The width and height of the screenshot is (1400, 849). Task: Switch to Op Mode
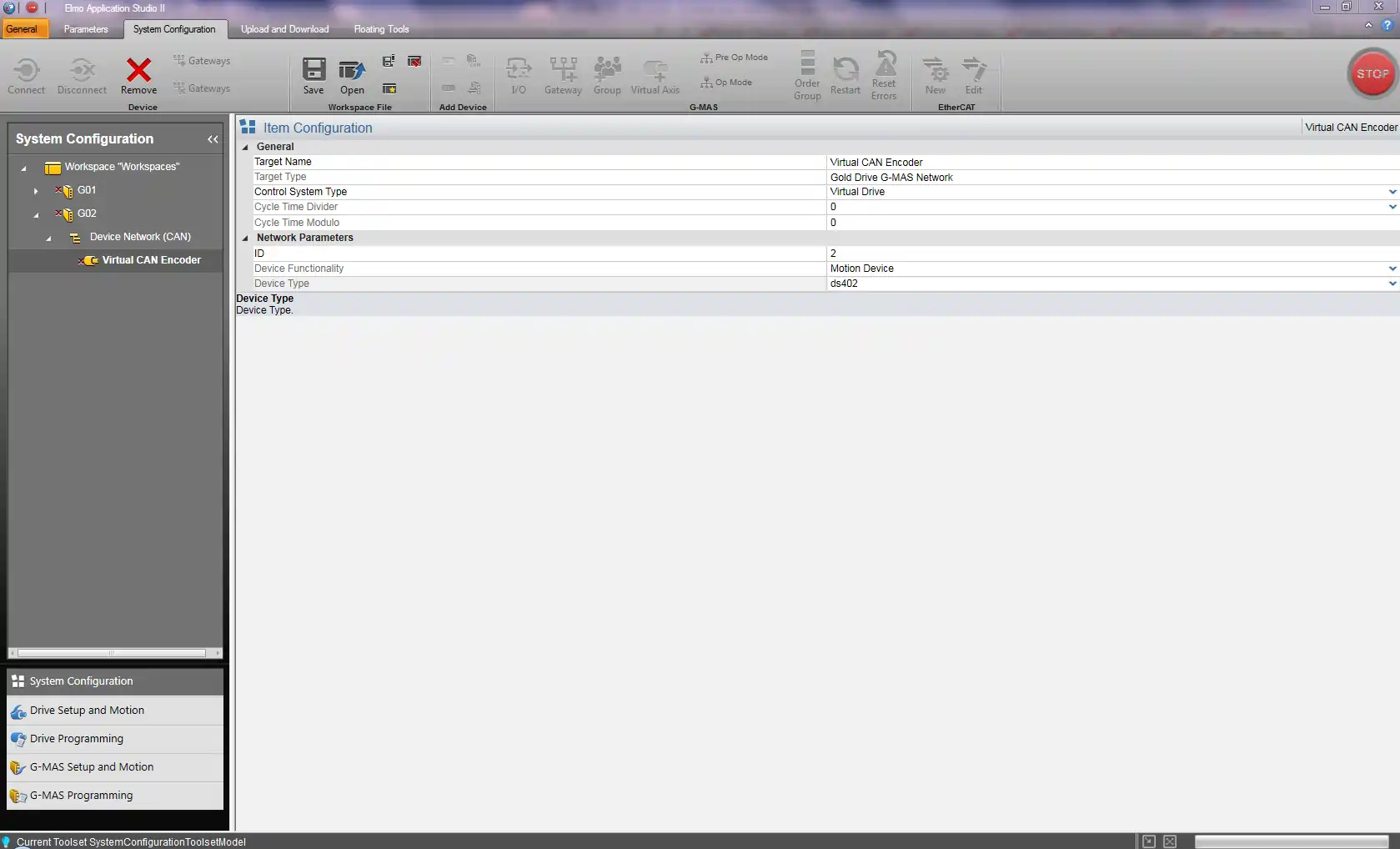726,83
